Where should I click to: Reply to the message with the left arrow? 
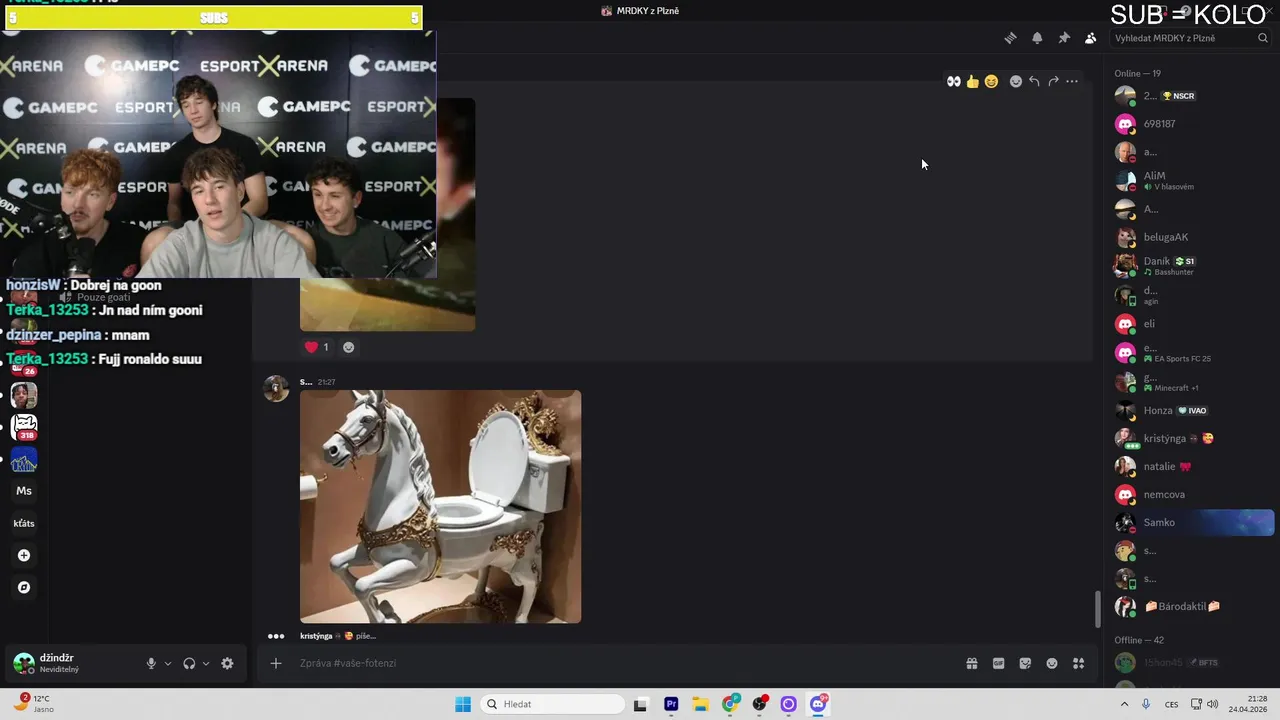pos(1034,81)
